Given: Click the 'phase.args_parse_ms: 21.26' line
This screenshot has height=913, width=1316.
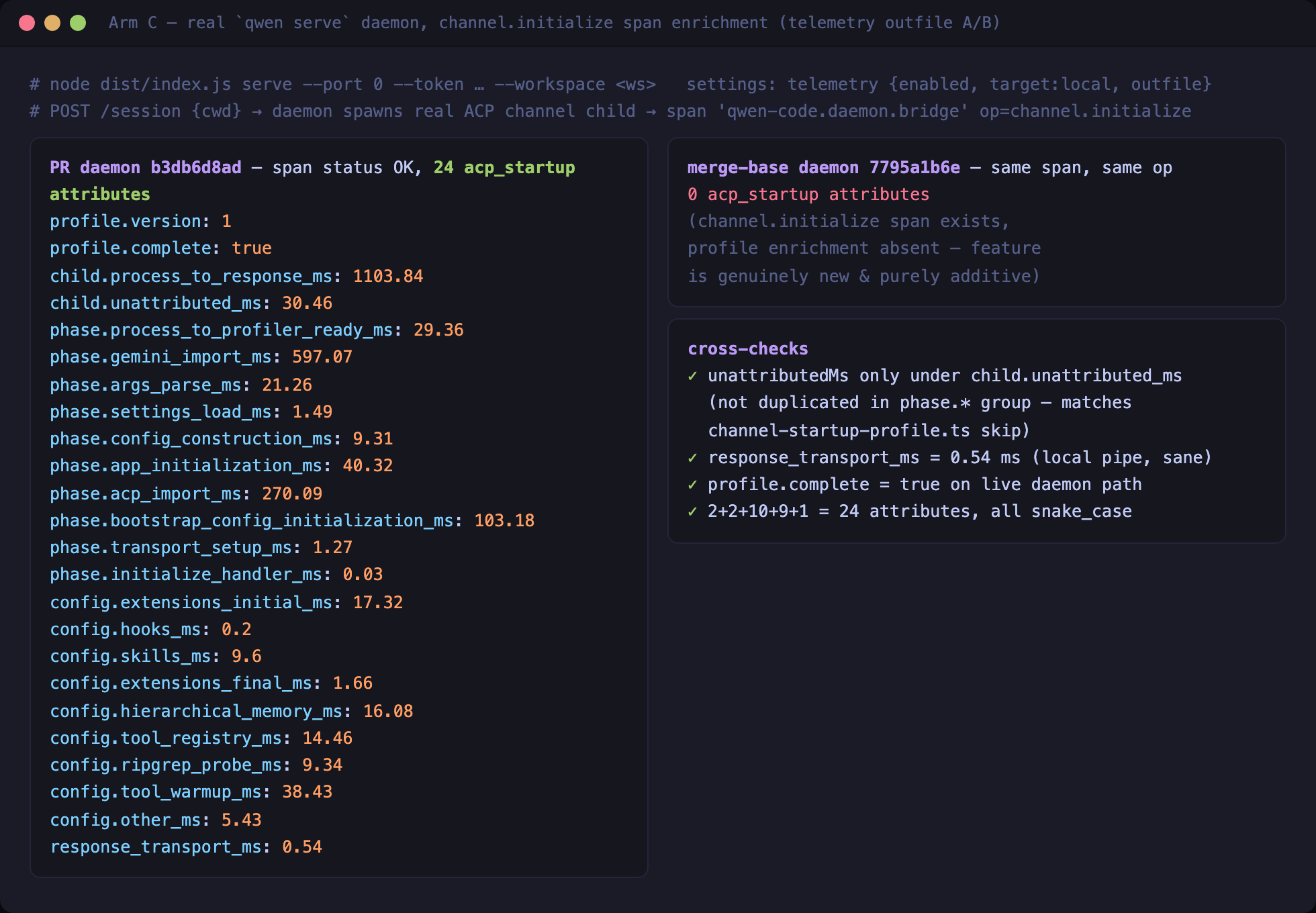Looking at the screenshot, I should (x=181, y=385).
